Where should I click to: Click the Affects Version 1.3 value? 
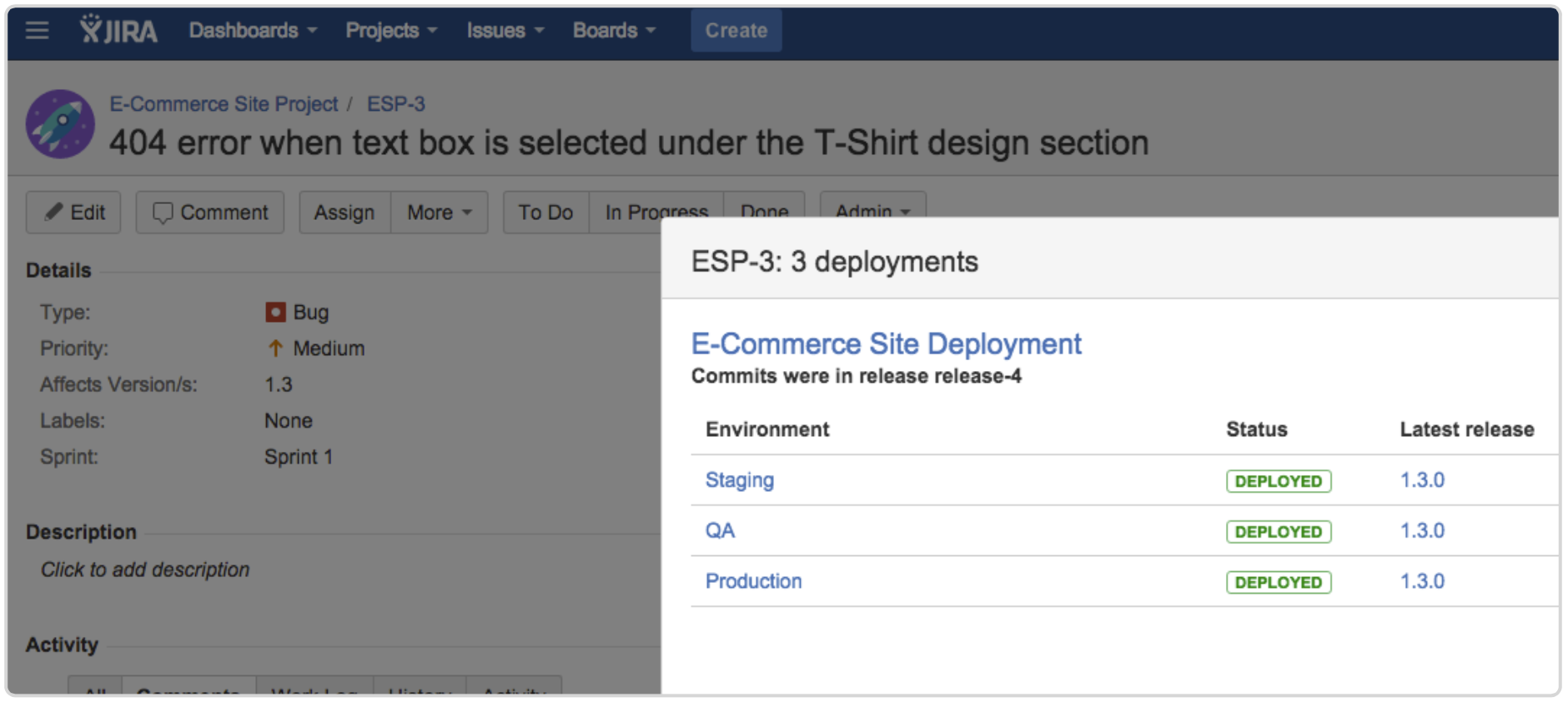[x=279, y=384]
